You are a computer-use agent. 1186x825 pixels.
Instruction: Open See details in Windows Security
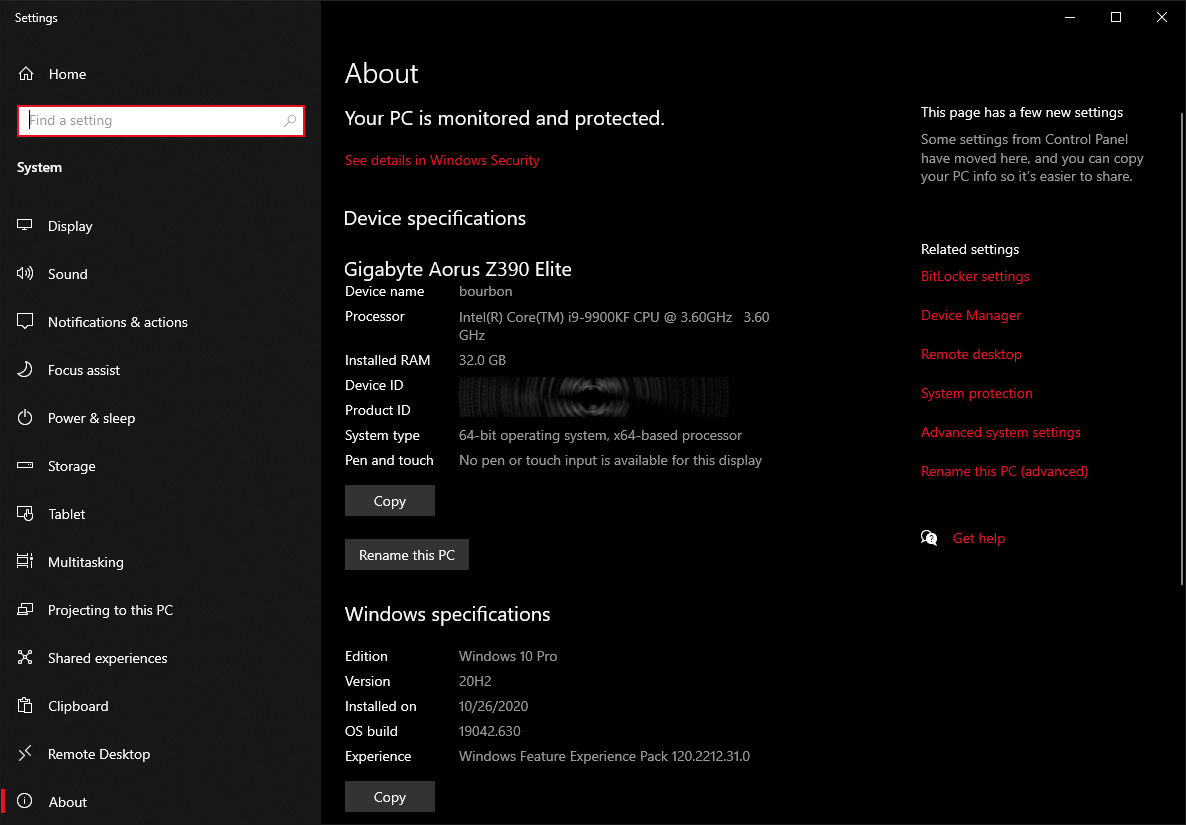(442, 160)
